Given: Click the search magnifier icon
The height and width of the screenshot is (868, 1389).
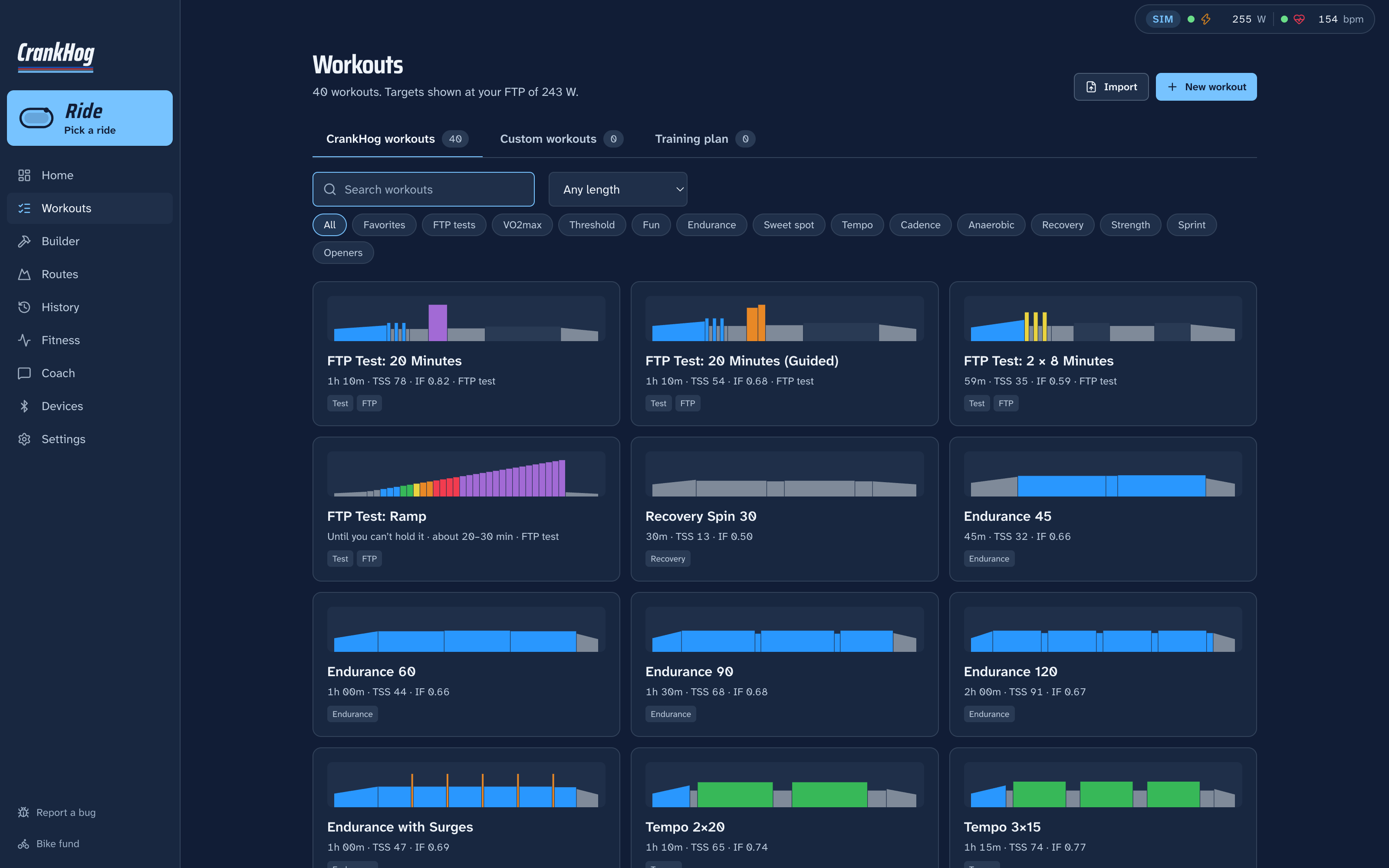Looking at the screenshot, I should pos(330,190).
